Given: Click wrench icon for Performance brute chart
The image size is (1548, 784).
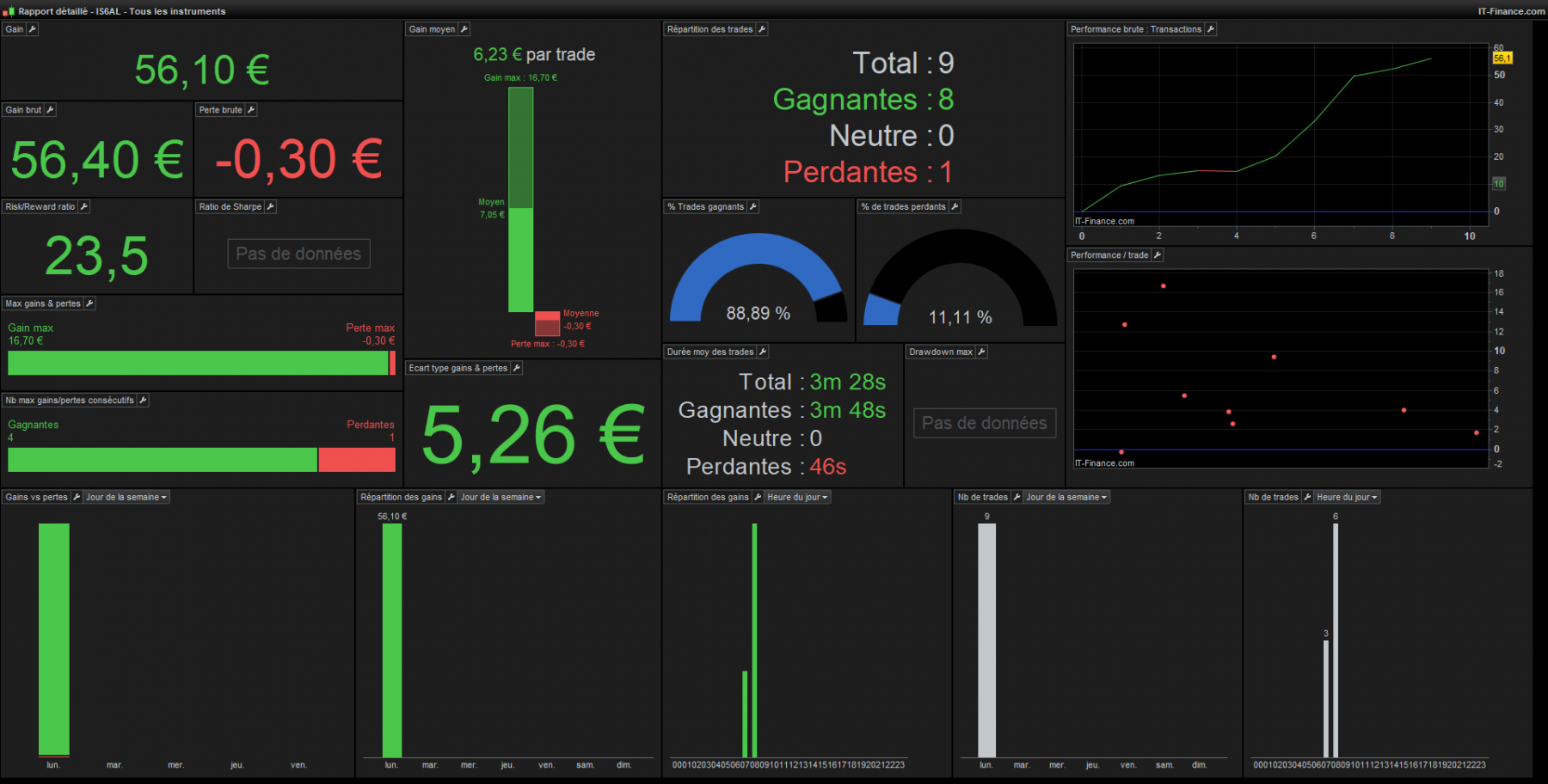Looking at the screenshot, I should (1211, 29).
